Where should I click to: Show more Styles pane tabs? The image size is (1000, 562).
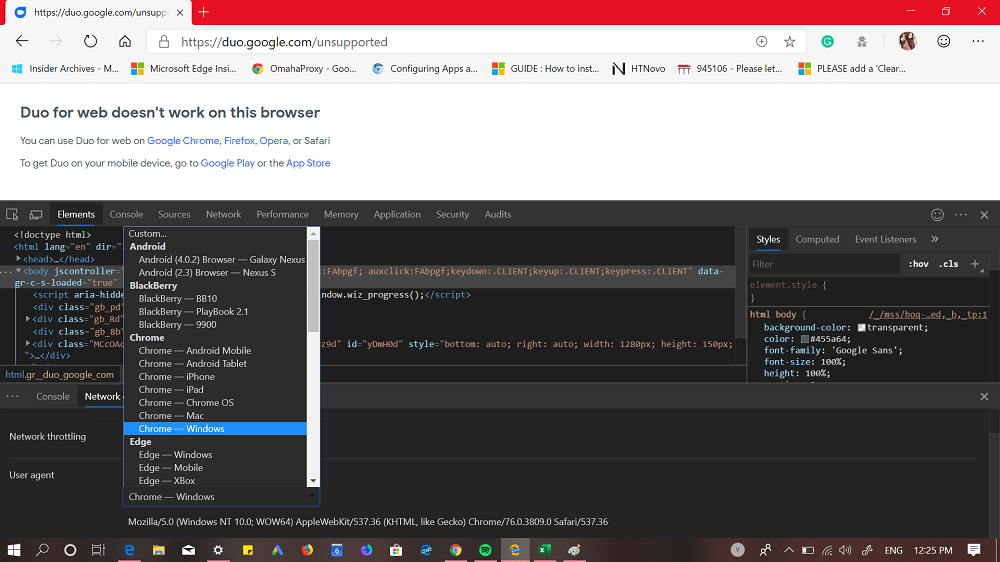pos(934,239)
